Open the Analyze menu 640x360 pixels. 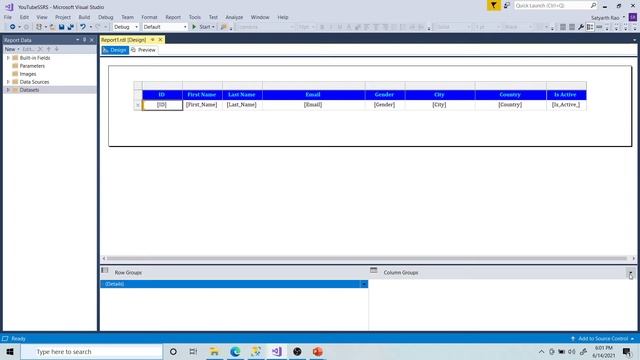(x=234, y=17)
